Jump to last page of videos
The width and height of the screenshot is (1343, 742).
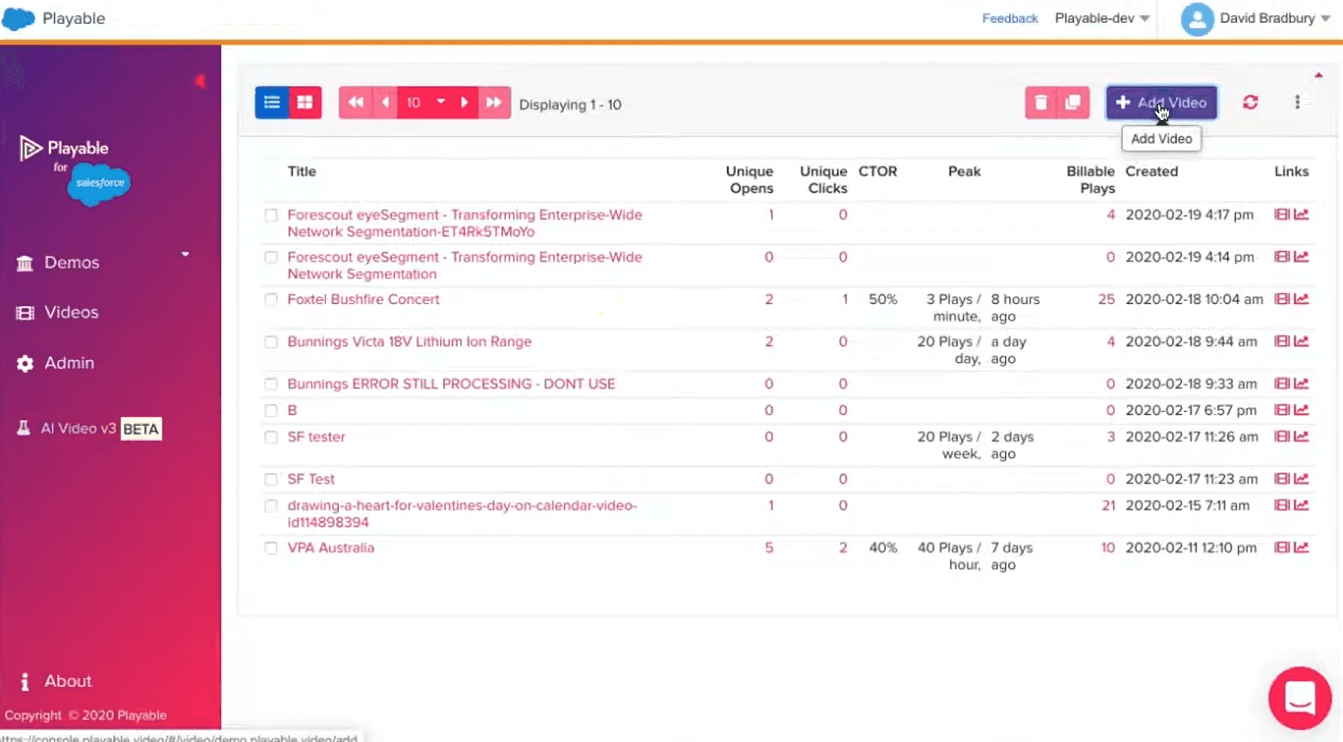click(x=494, y=103)
